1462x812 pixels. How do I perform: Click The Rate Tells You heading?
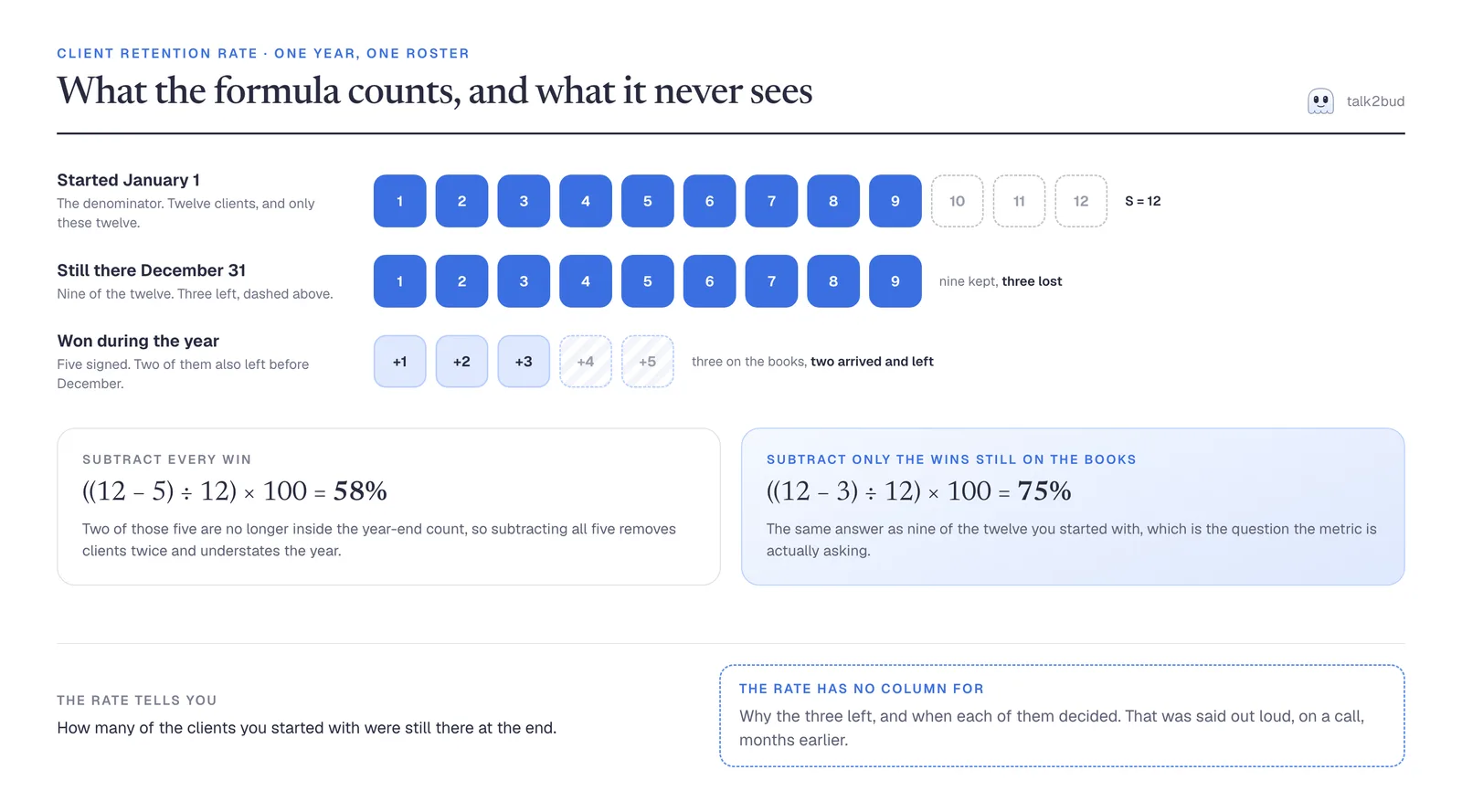coord(137,701)
